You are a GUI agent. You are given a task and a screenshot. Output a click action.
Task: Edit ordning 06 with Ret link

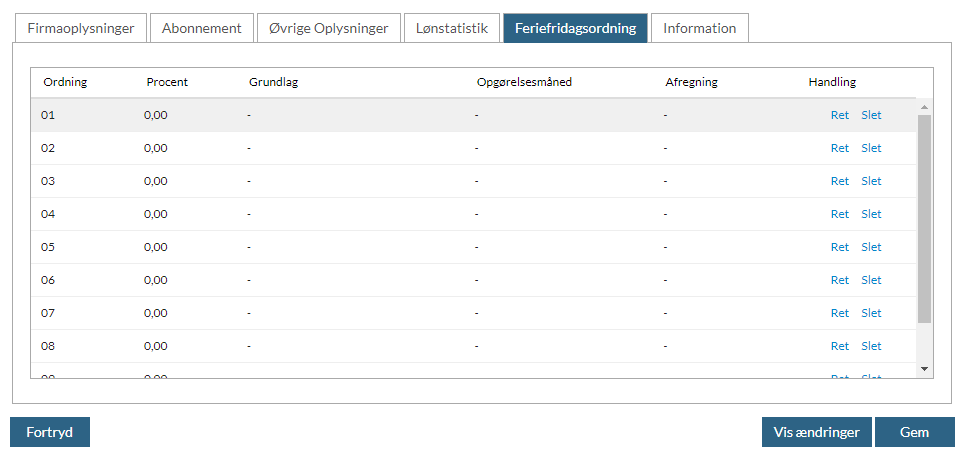click(839, 280)
